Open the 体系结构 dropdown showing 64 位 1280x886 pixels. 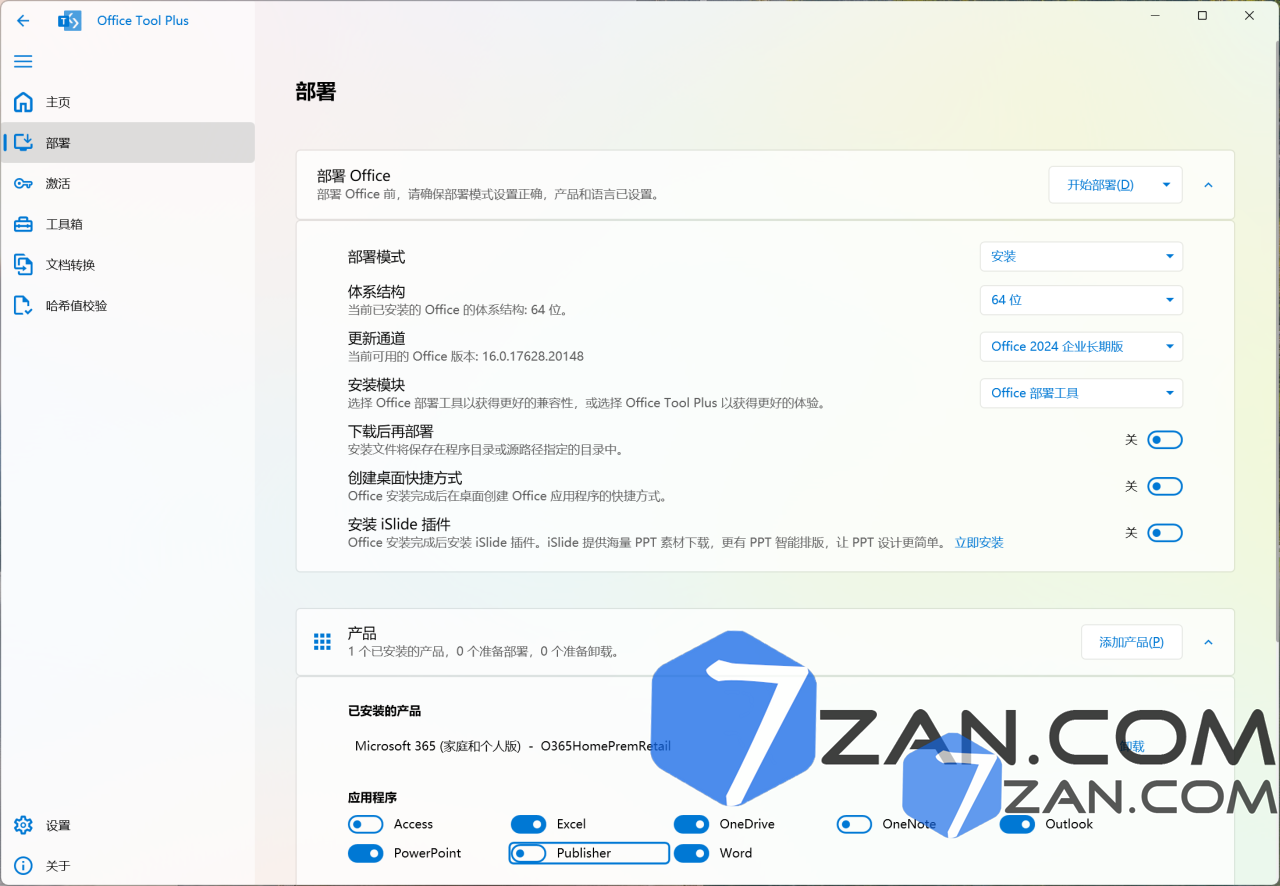1081,300
